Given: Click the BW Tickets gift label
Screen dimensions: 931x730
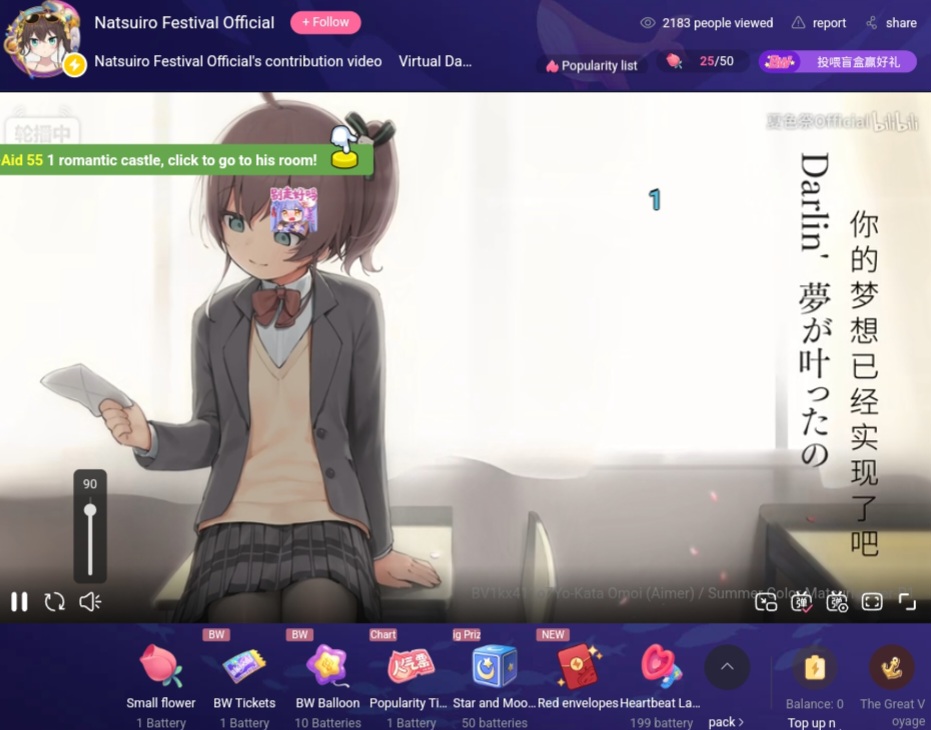Looking at the screenshot, I should tap(244, 703).
